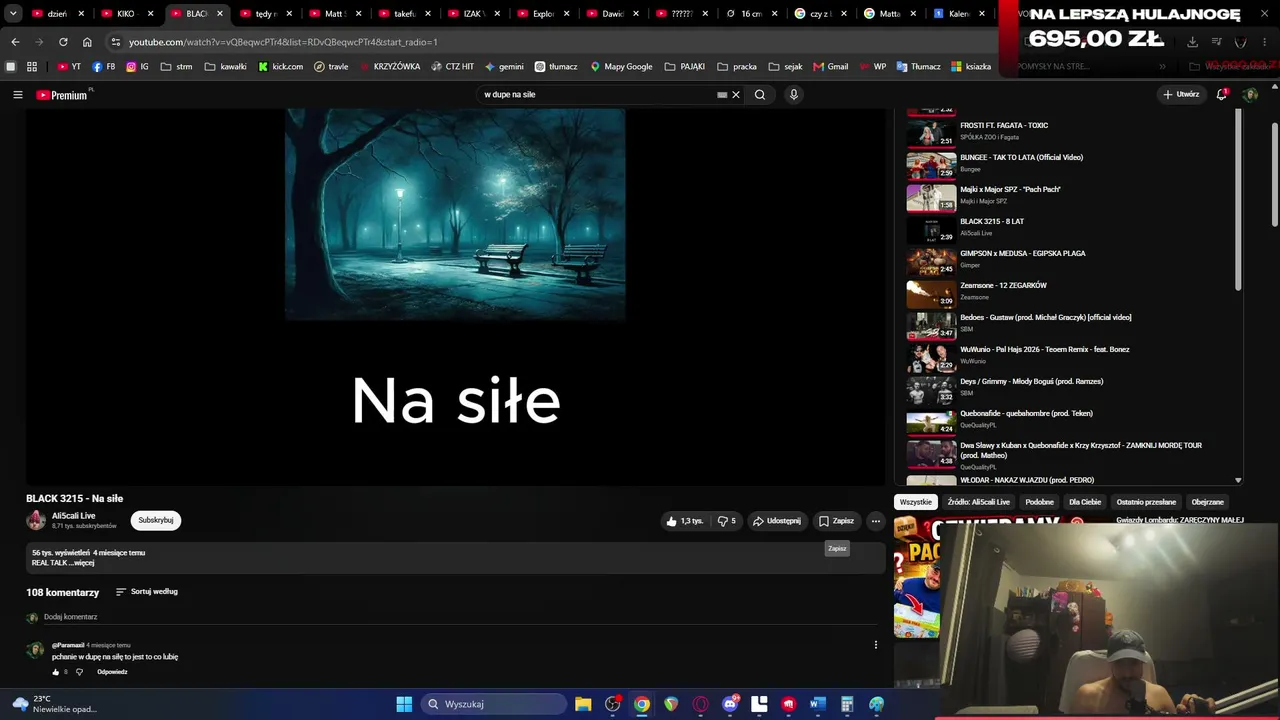1280x720 pixels.
Task: Open Paint app from taskbar
Action: tap(877, 704)
